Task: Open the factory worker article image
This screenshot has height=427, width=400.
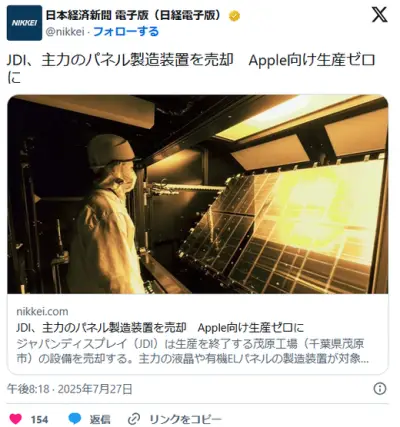Action: tap(198, 194)
